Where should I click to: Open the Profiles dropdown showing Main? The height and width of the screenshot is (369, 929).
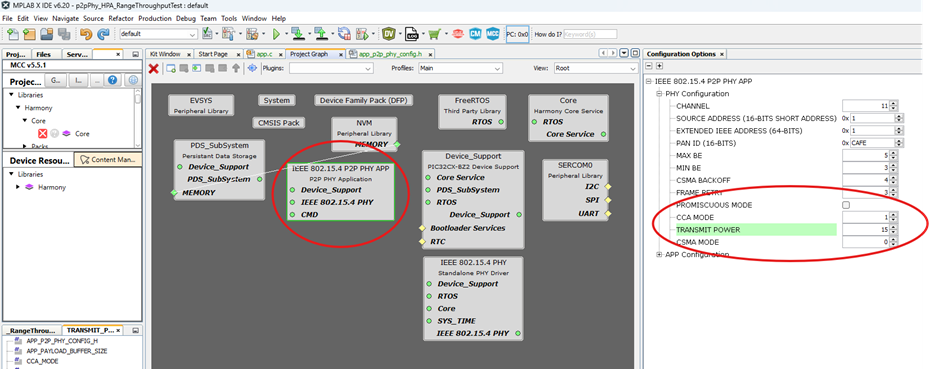pos(460,69)
